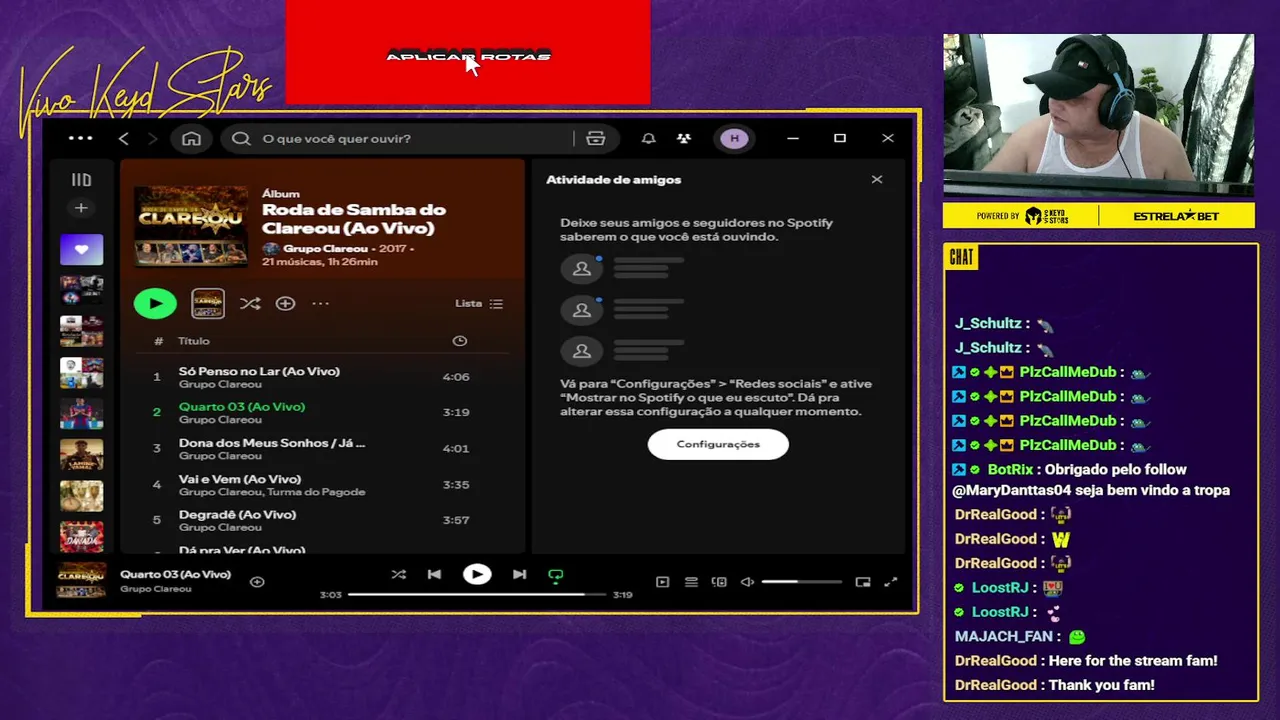Toggle the friend activity icon
The width and height of the screenshot is (1280, 720).
tap(684, 139)
